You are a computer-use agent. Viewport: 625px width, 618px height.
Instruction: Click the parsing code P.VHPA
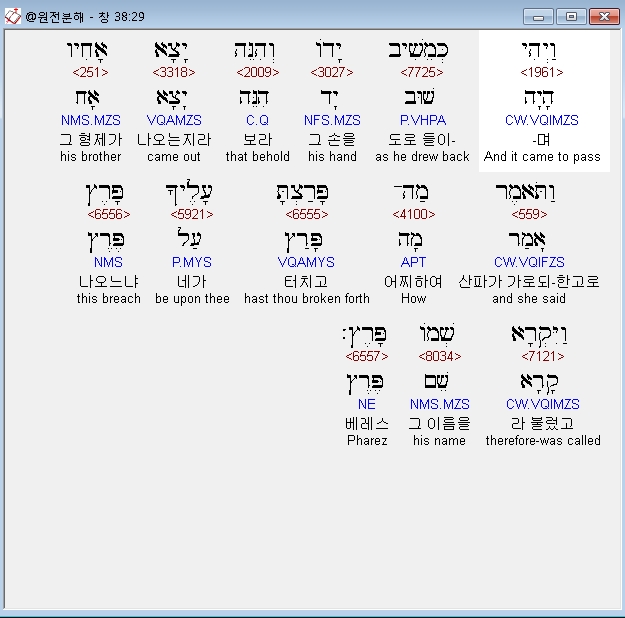click(x=423, y=120)
